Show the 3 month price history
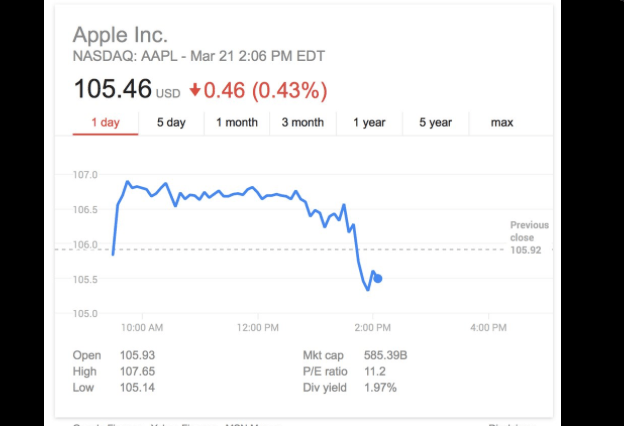This screenshot has height=426, width=624. click(302, 123)
